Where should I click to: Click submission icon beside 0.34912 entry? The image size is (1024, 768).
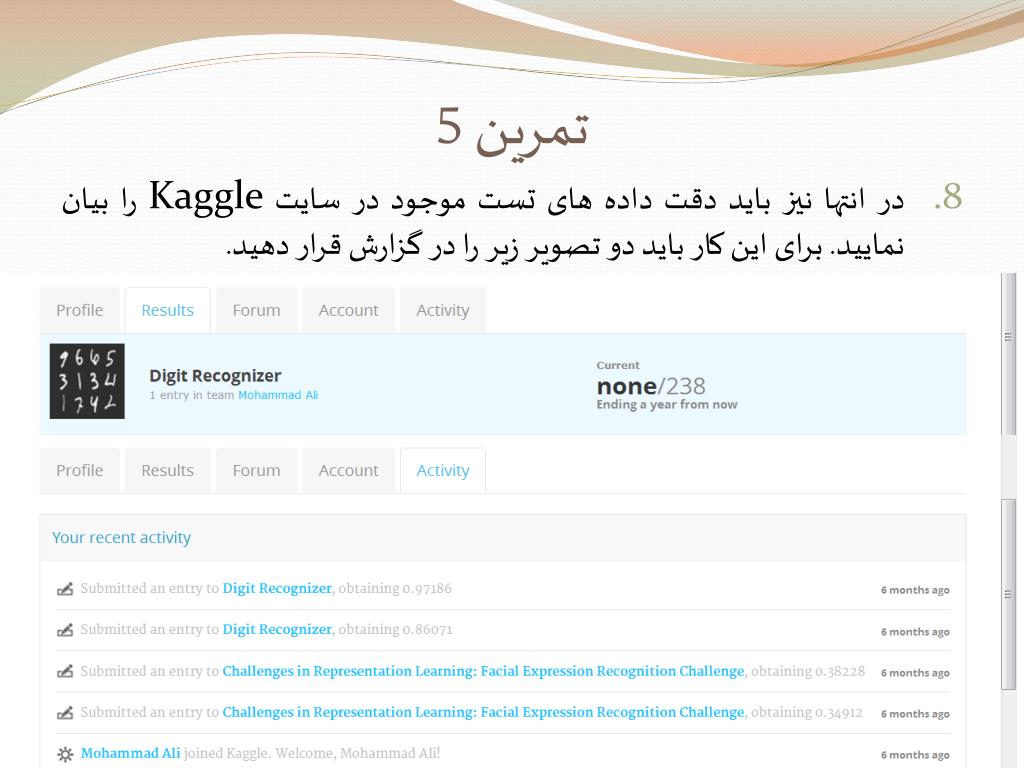click(x=65, y=712)
